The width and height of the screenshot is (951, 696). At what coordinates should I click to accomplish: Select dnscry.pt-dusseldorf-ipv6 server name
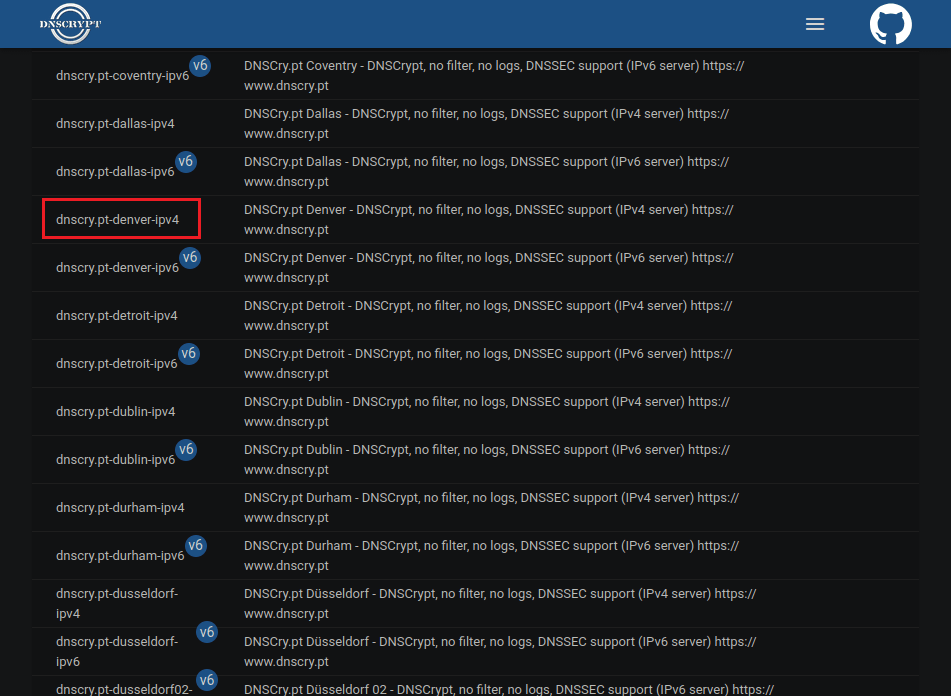pos(117,651)
